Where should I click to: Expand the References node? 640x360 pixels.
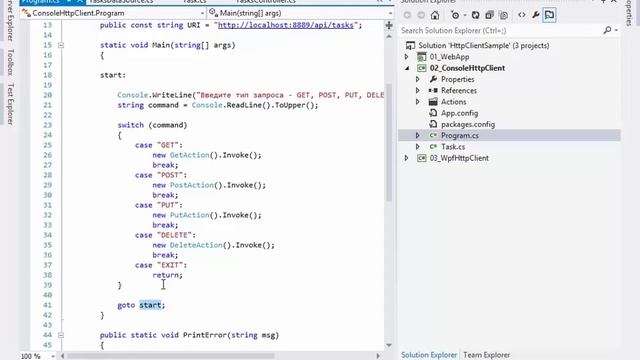(x=418, y=91)
